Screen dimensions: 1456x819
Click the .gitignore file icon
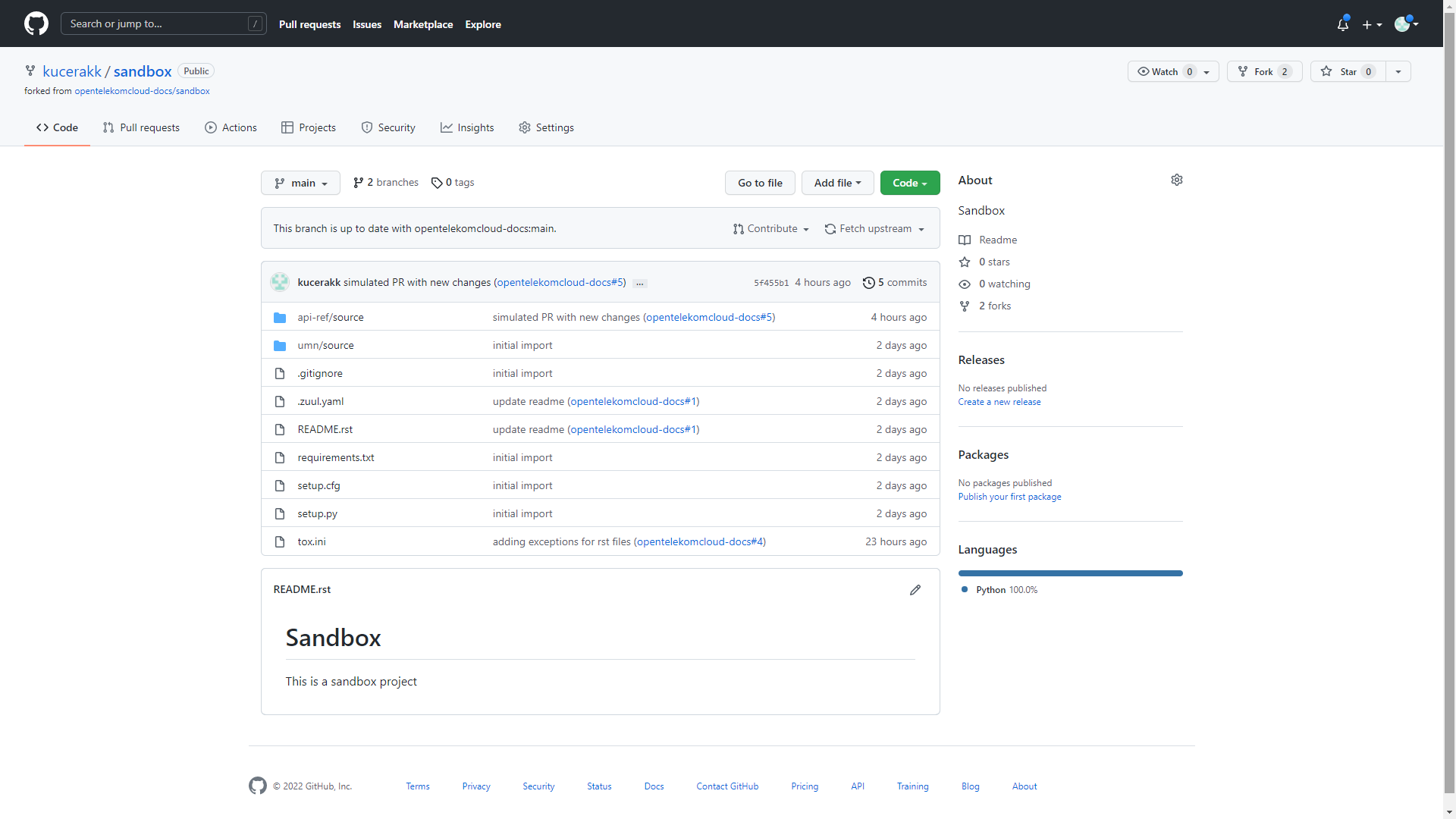click(280, 374)
